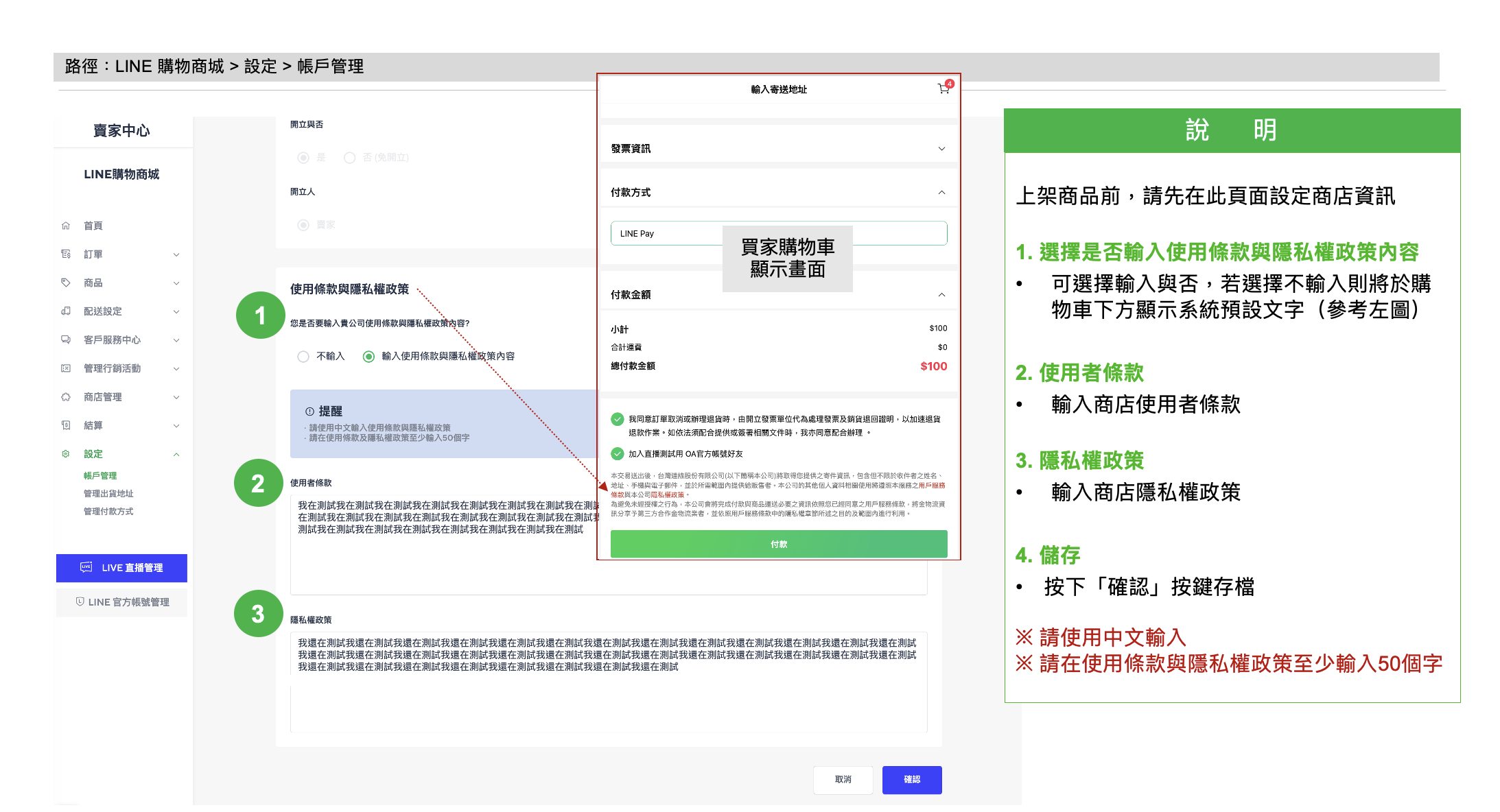The height and width of the screenshot is (812, 1500).
Task: Click the 取消 button
Action: click(843, 780)
